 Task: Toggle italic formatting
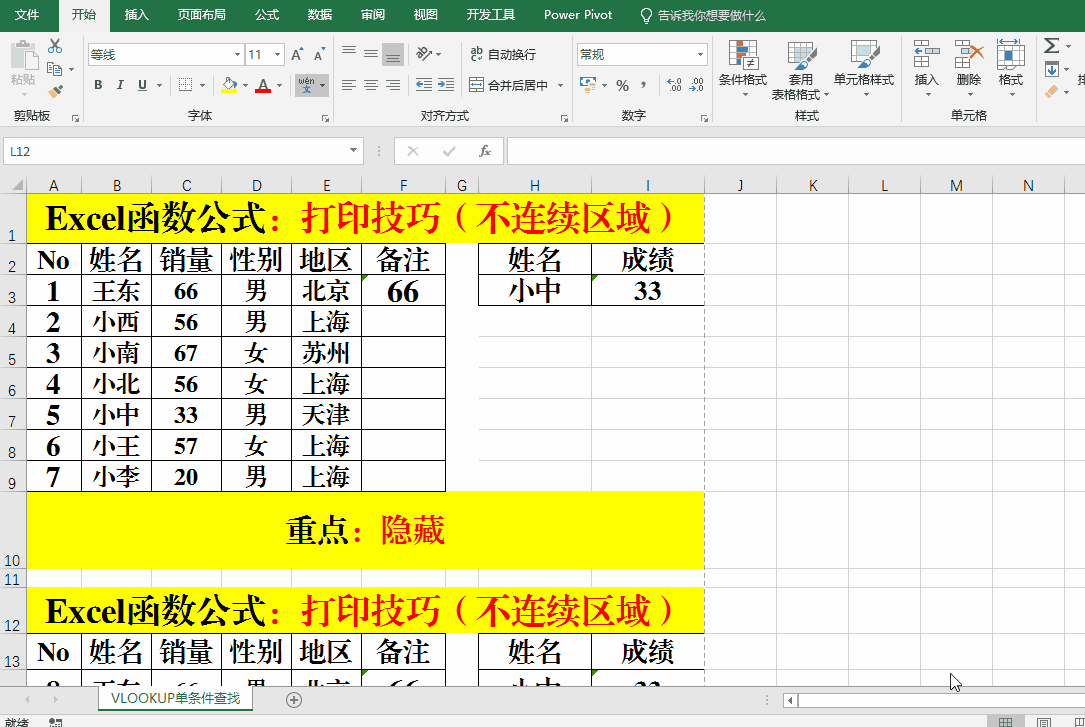[120, 85]
